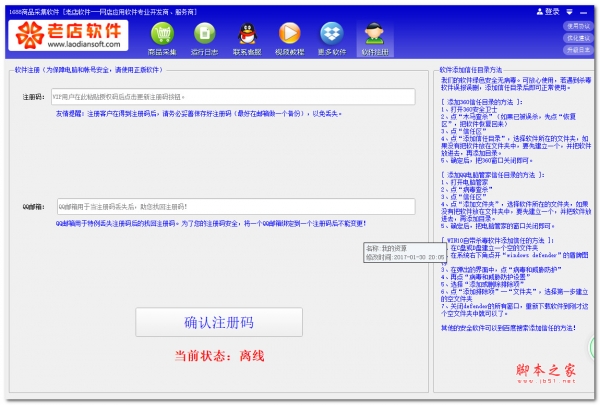Image resolution: width=600 pixels, height=405 pixels.
Task: Click the 打开360安全卫士 step text
Action: (469, 109)
